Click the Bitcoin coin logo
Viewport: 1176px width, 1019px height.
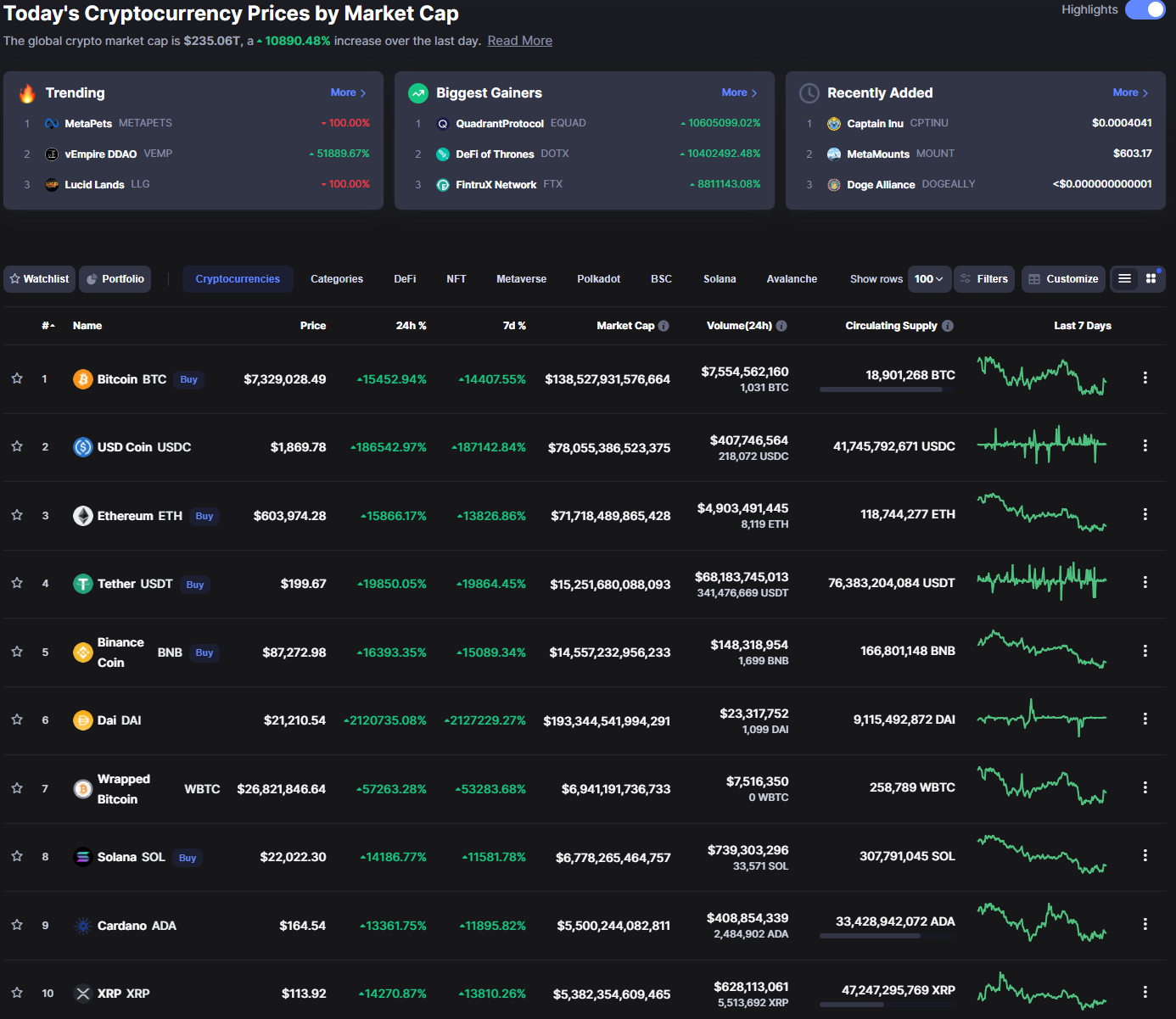point(83,379)
